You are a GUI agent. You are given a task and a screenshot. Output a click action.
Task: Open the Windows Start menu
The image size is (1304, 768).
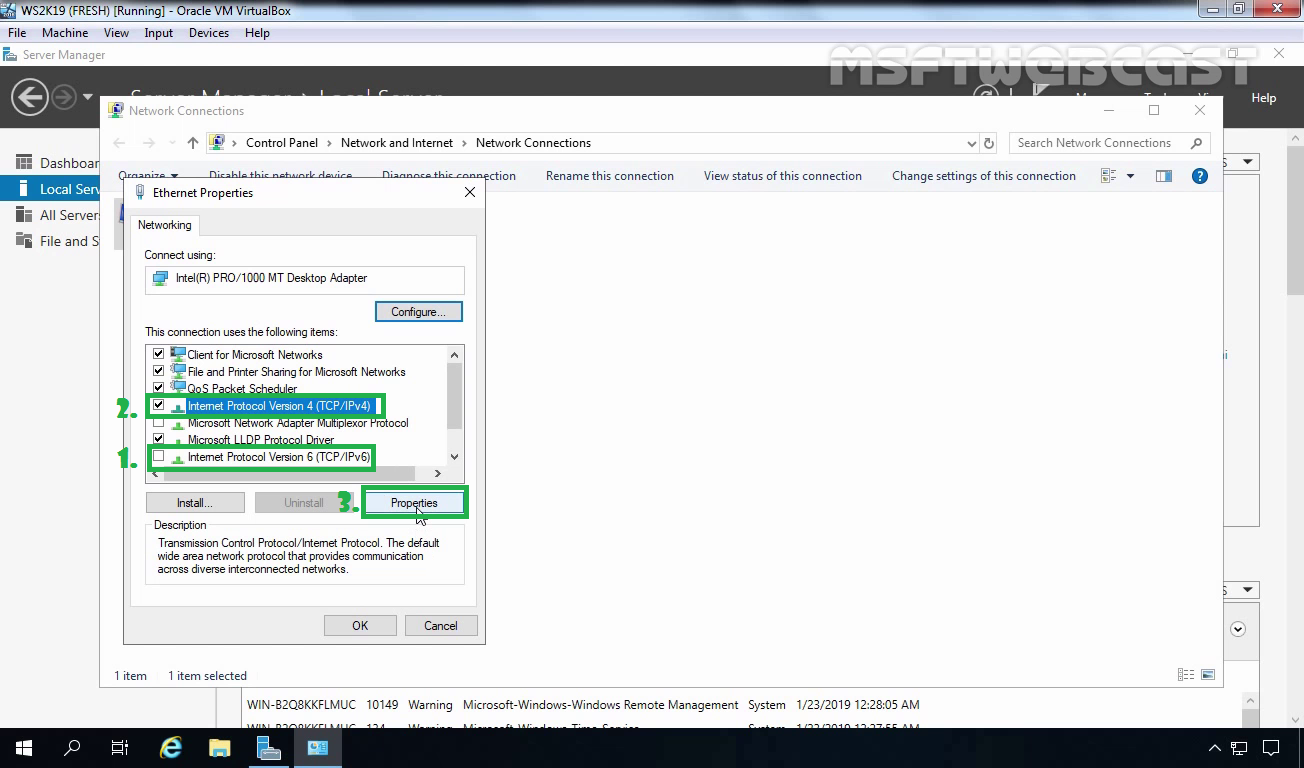point(24,748)
